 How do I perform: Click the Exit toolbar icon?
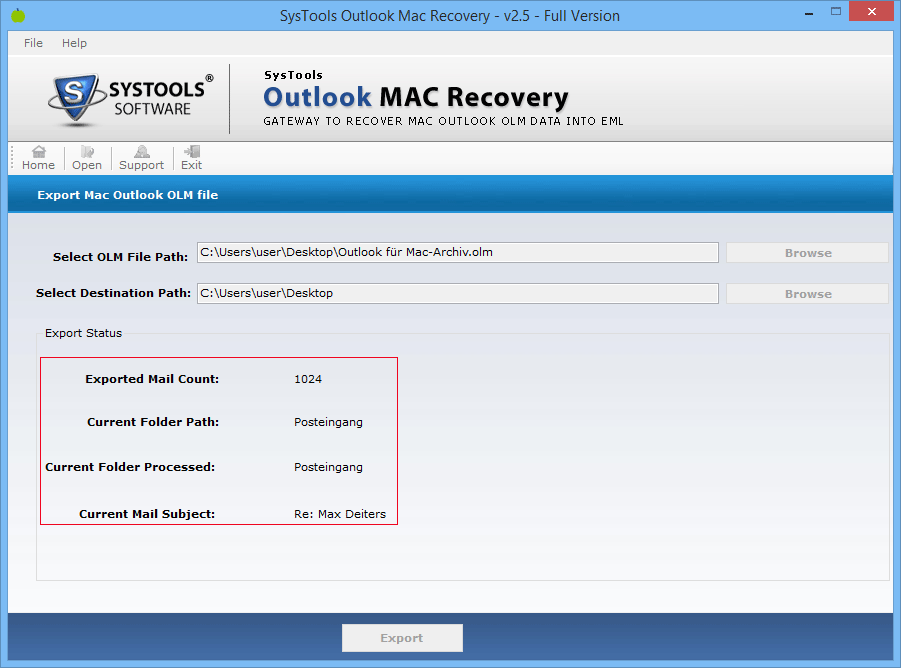(191, 158)
